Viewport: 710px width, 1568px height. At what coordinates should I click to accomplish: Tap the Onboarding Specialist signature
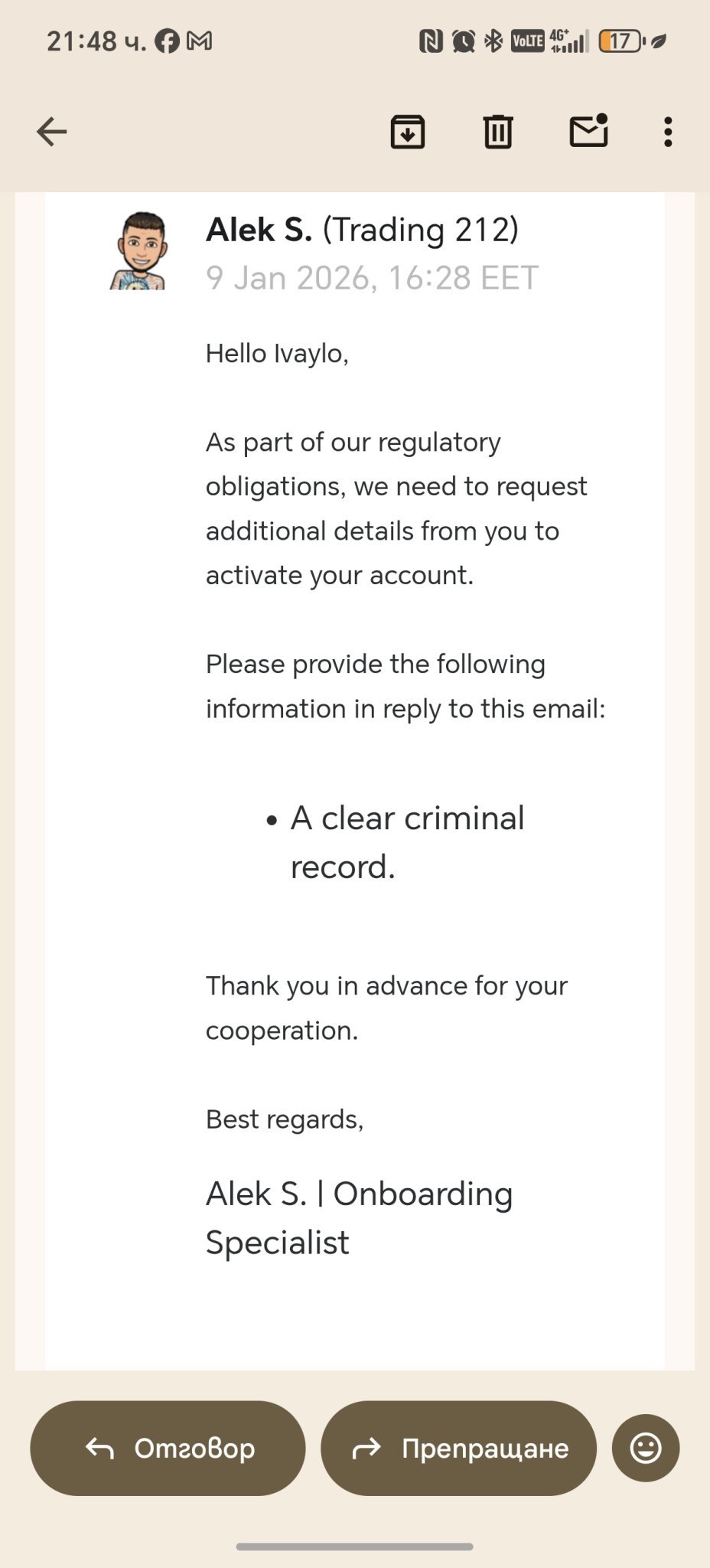359,1217
